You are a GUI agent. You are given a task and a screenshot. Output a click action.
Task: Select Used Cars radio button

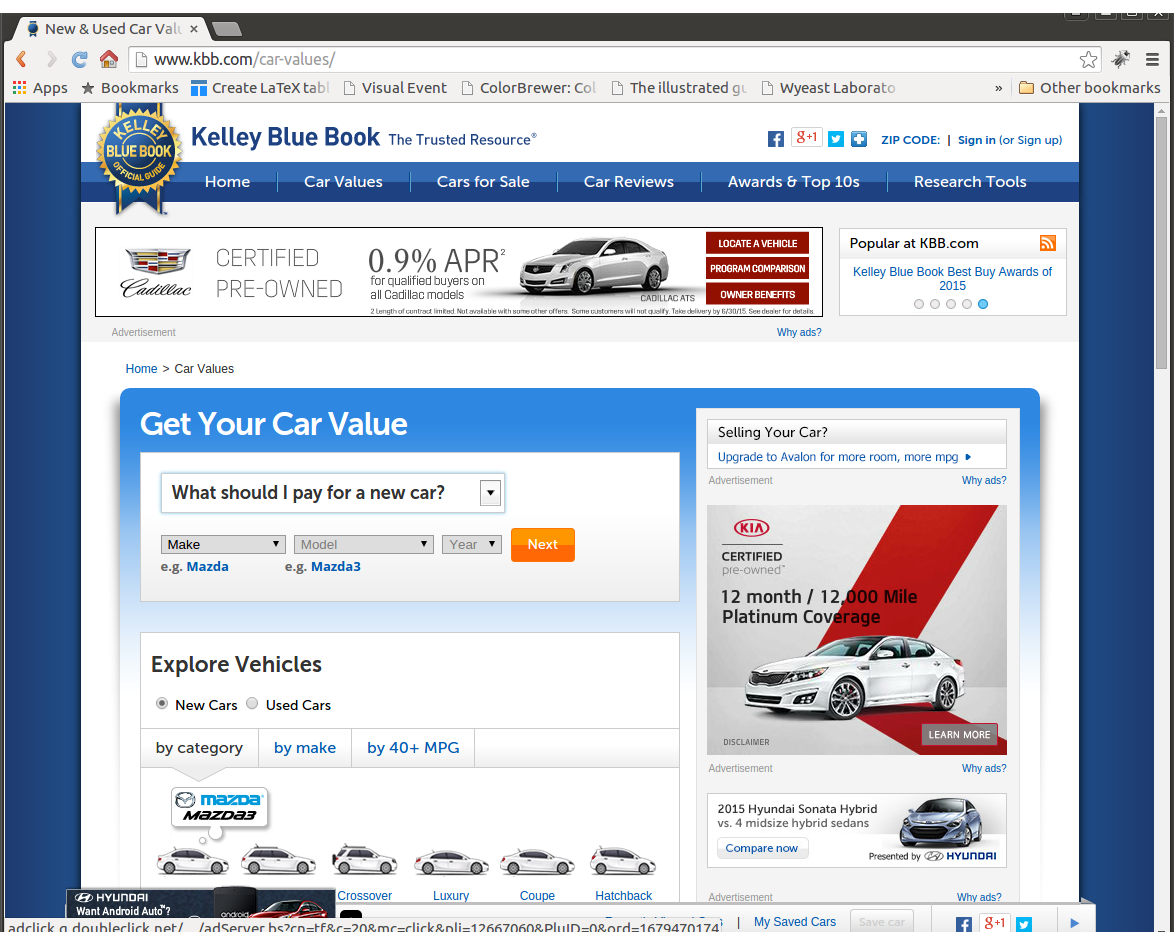252,703
